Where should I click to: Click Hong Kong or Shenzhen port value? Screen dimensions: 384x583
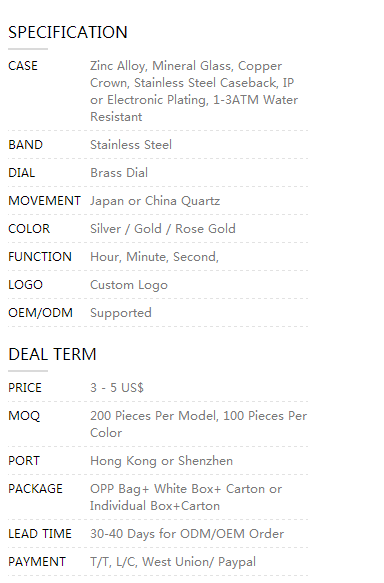coord(161,461)
